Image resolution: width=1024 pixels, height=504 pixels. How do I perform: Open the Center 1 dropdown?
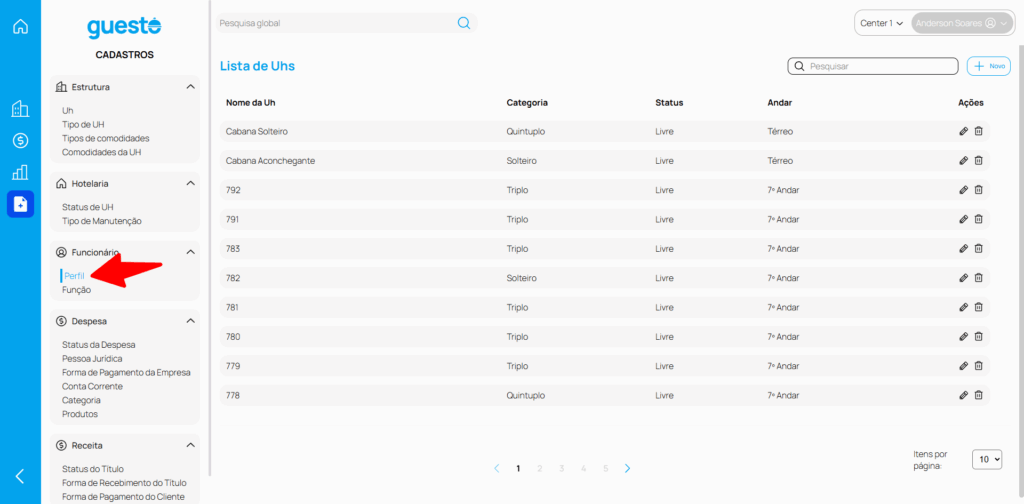coord(881,23)
